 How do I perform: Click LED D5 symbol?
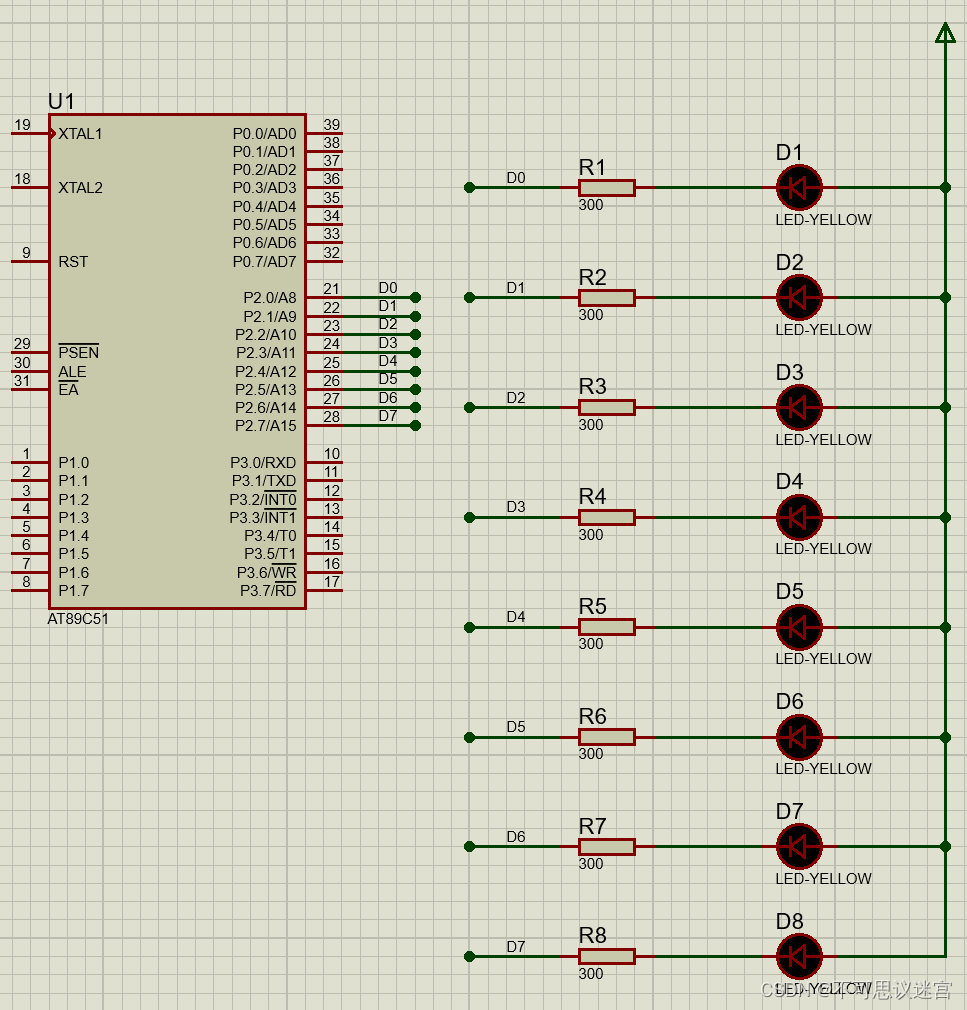(799, 627)
